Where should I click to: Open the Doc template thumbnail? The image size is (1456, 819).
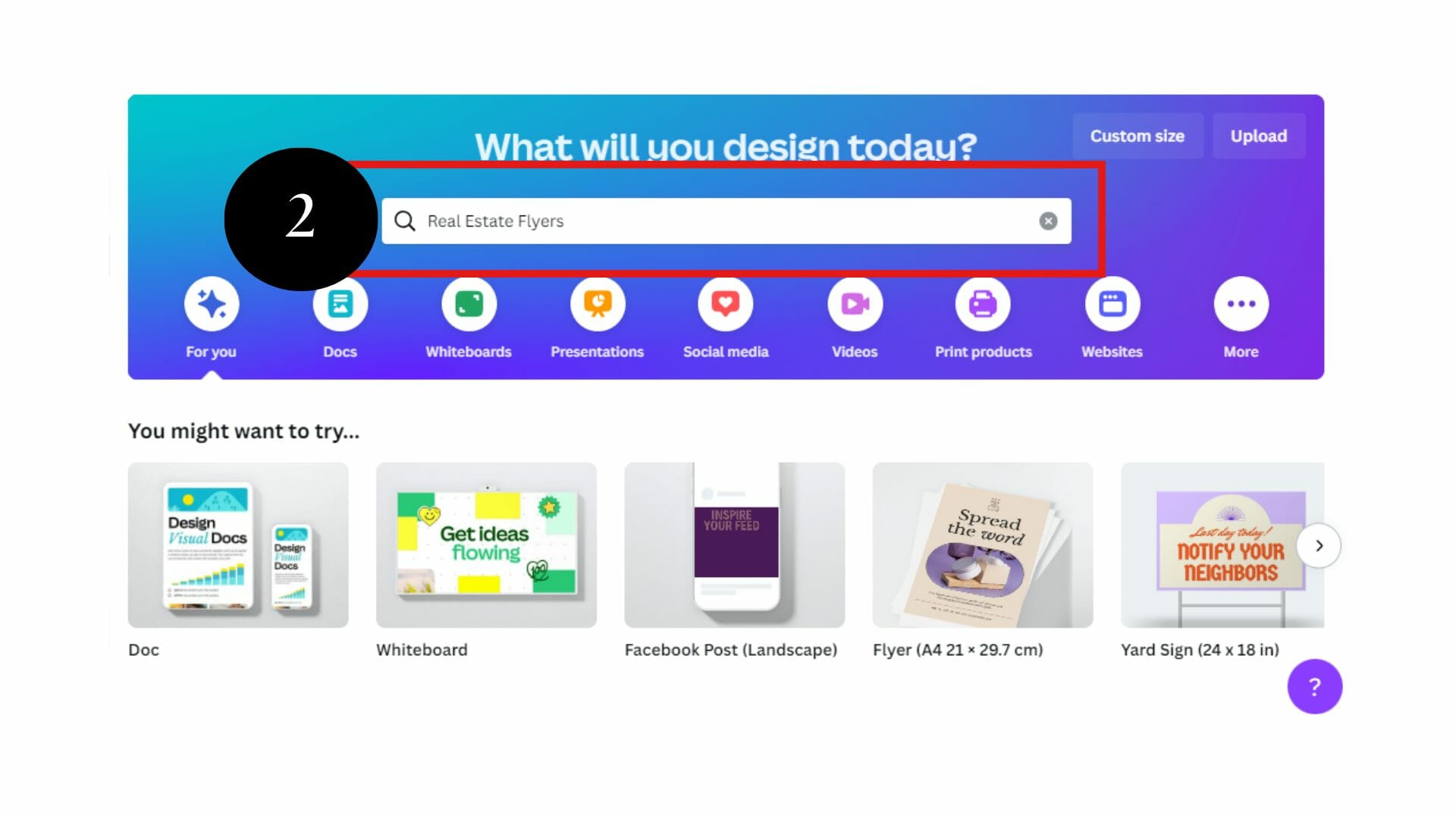pyautogui.click(x=238, y=545)
